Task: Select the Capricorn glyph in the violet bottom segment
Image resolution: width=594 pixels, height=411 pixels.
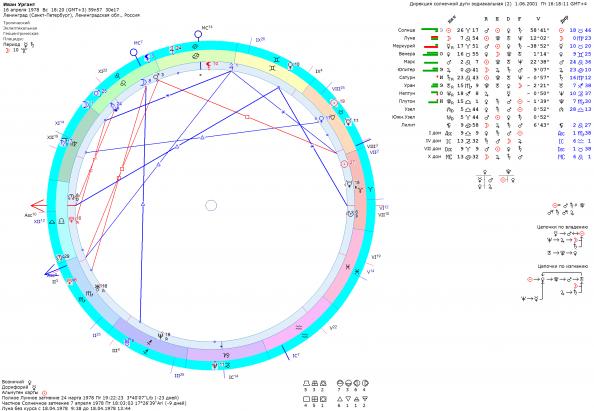Action: 226,356
